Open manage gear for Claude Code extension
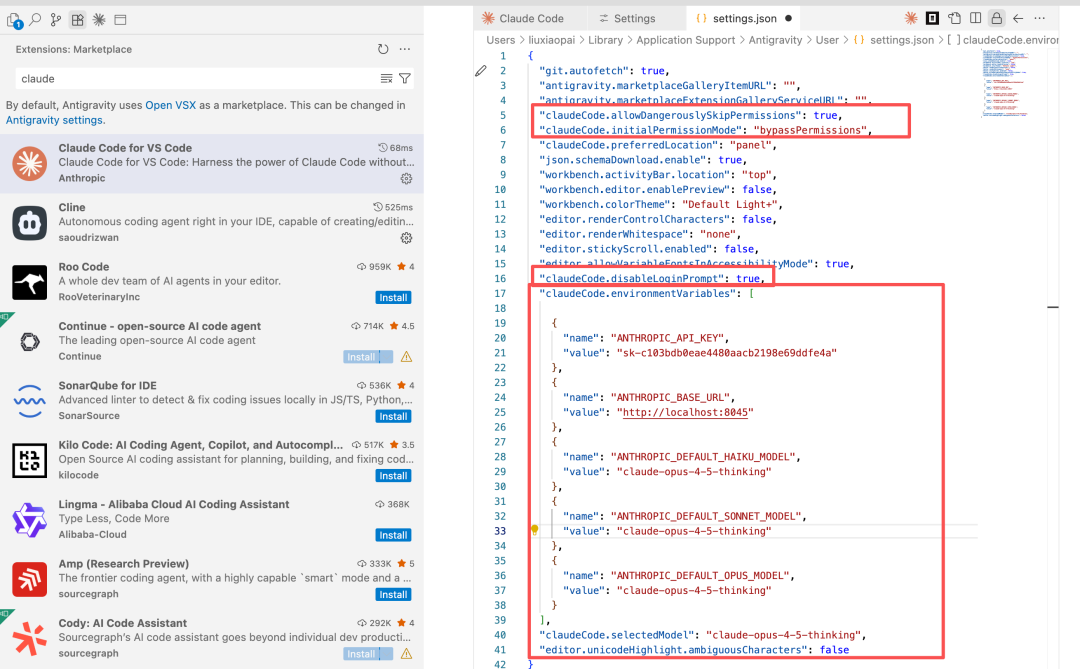This screenshot has height=669, width=1080. (406, 178)
